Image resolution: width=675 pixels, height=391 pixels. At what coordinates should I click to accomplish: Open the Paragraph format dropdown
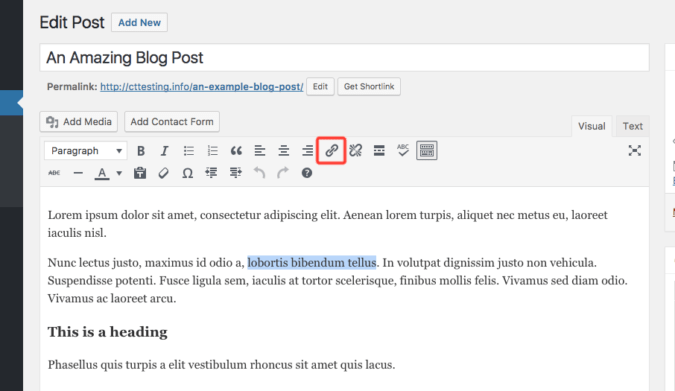[x=86, y=151]
